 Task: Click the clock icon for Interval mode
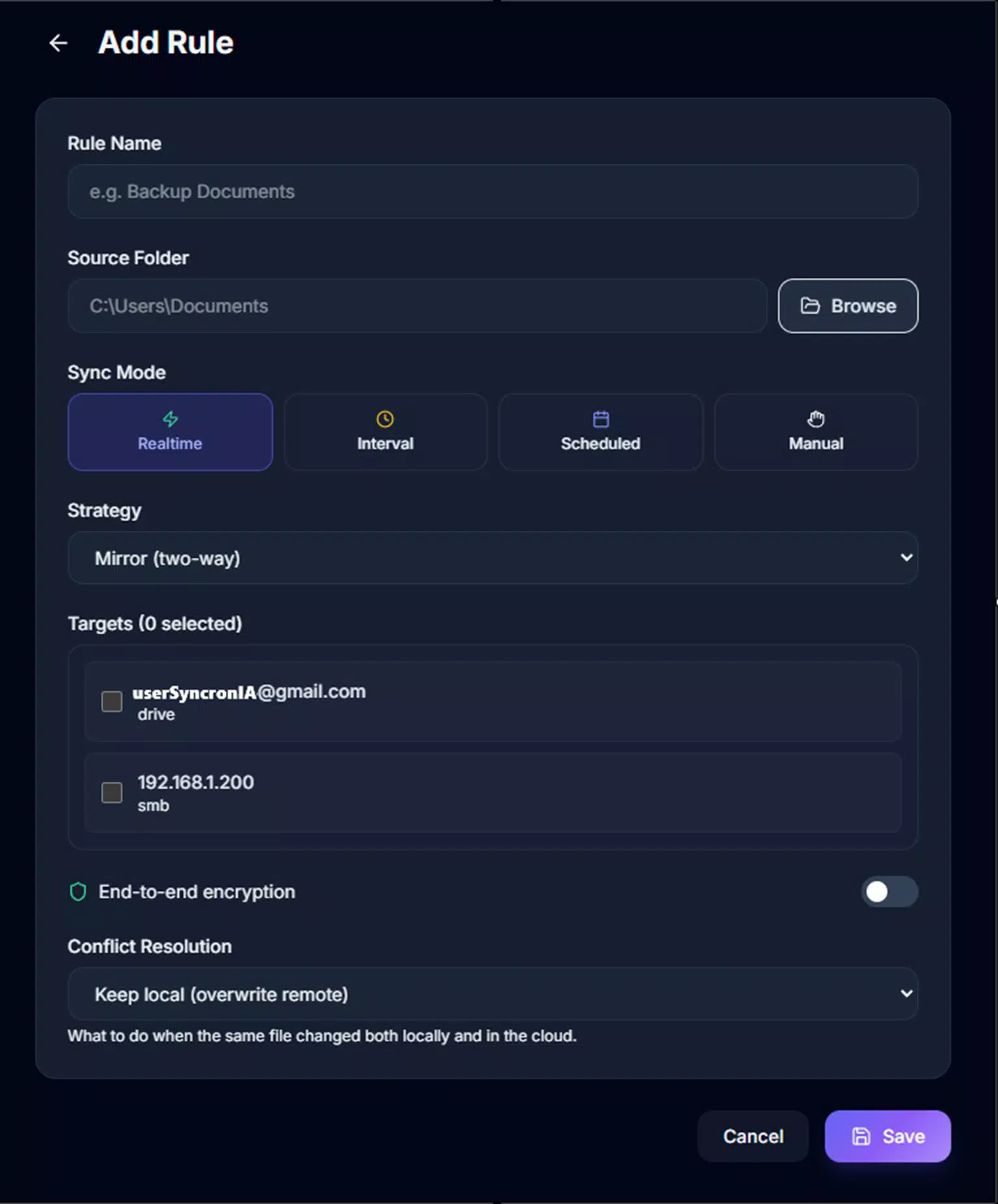tap(385, 419)
